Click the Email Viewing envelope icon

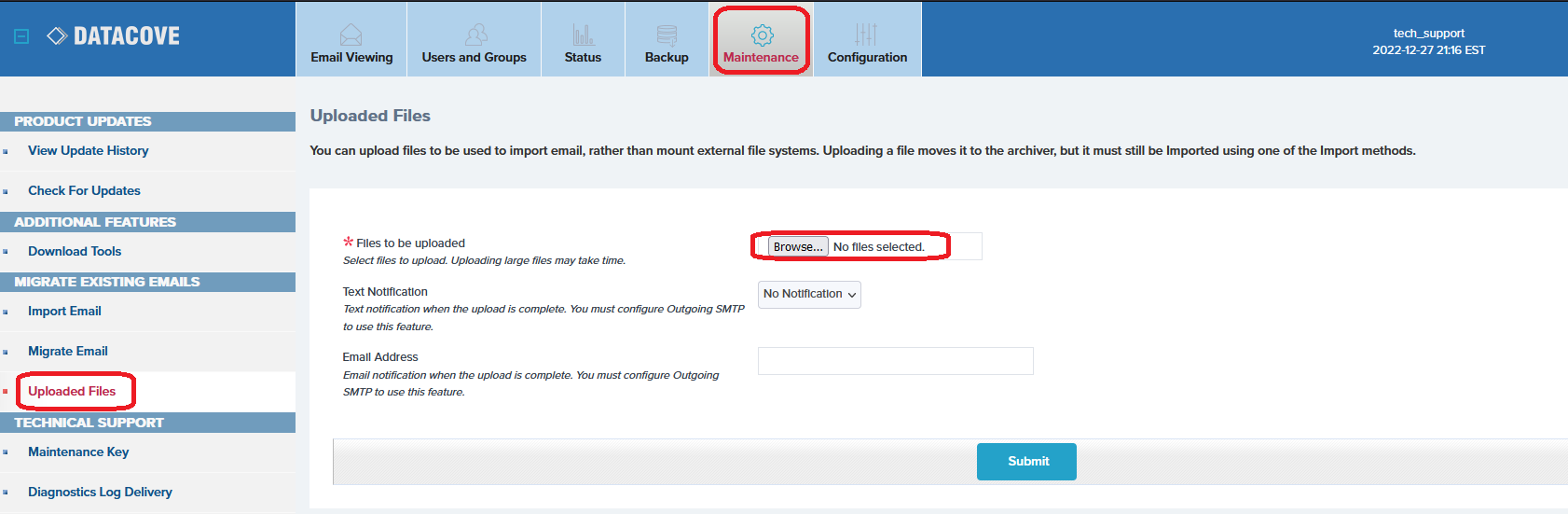click(351, 35)
